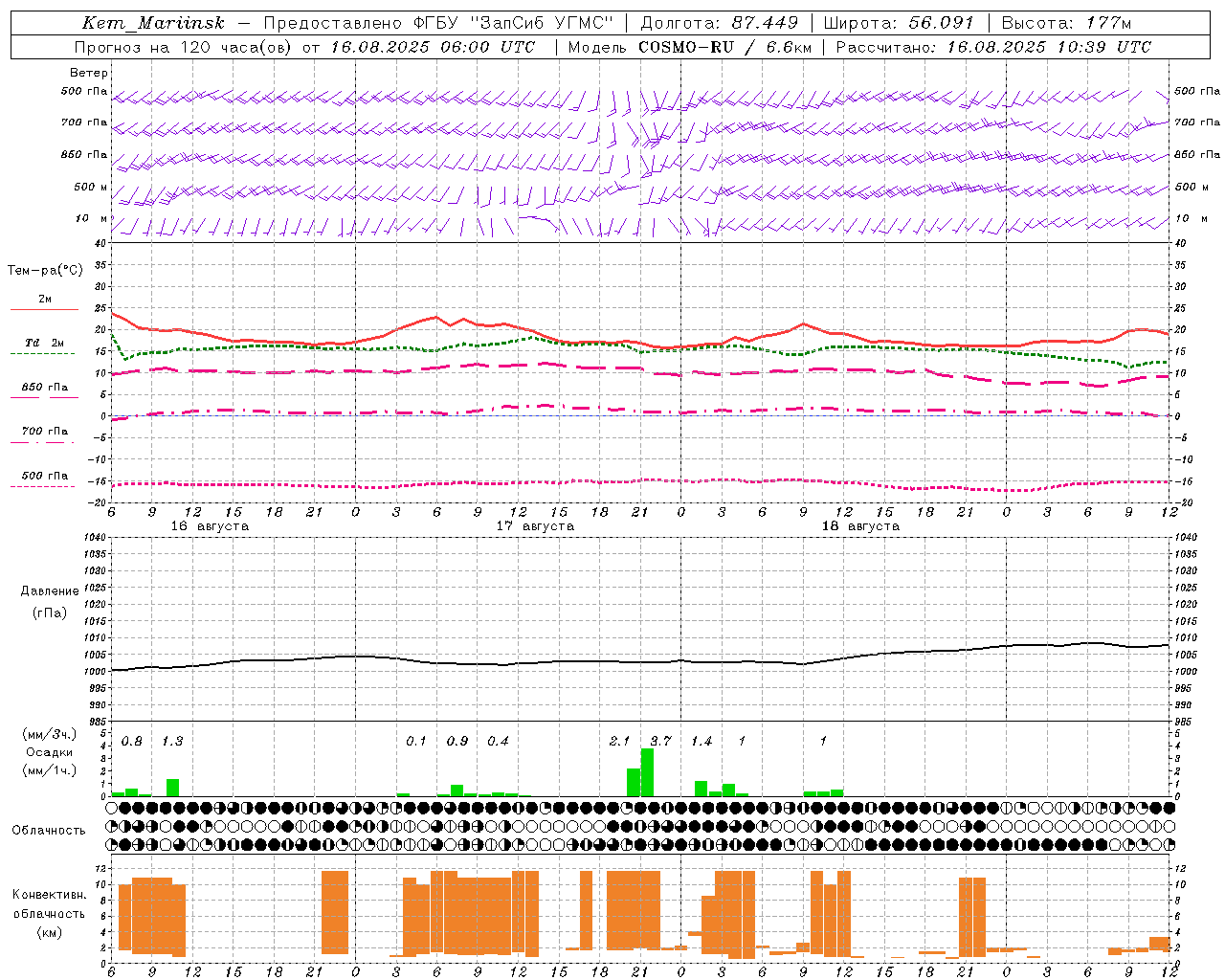Click the '(гПа)' unit label under Давление
The height and width of the screenshot is (980, 1225).
[50, 613]
